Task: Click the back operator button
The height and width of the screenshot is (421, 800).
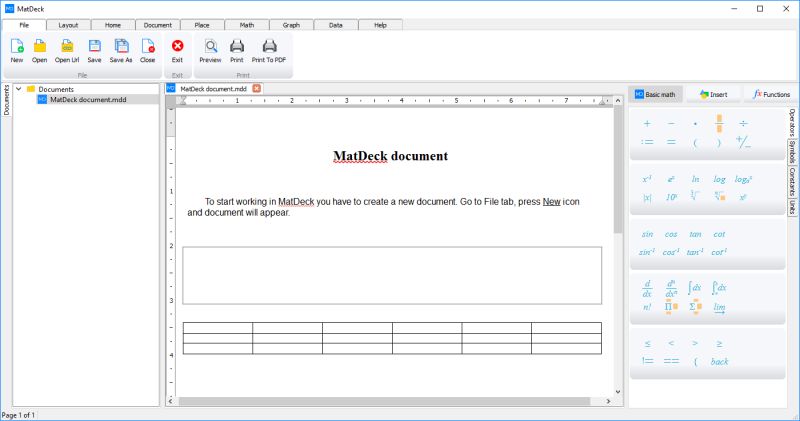Action: pyautogui.click(x=719, y=362)
